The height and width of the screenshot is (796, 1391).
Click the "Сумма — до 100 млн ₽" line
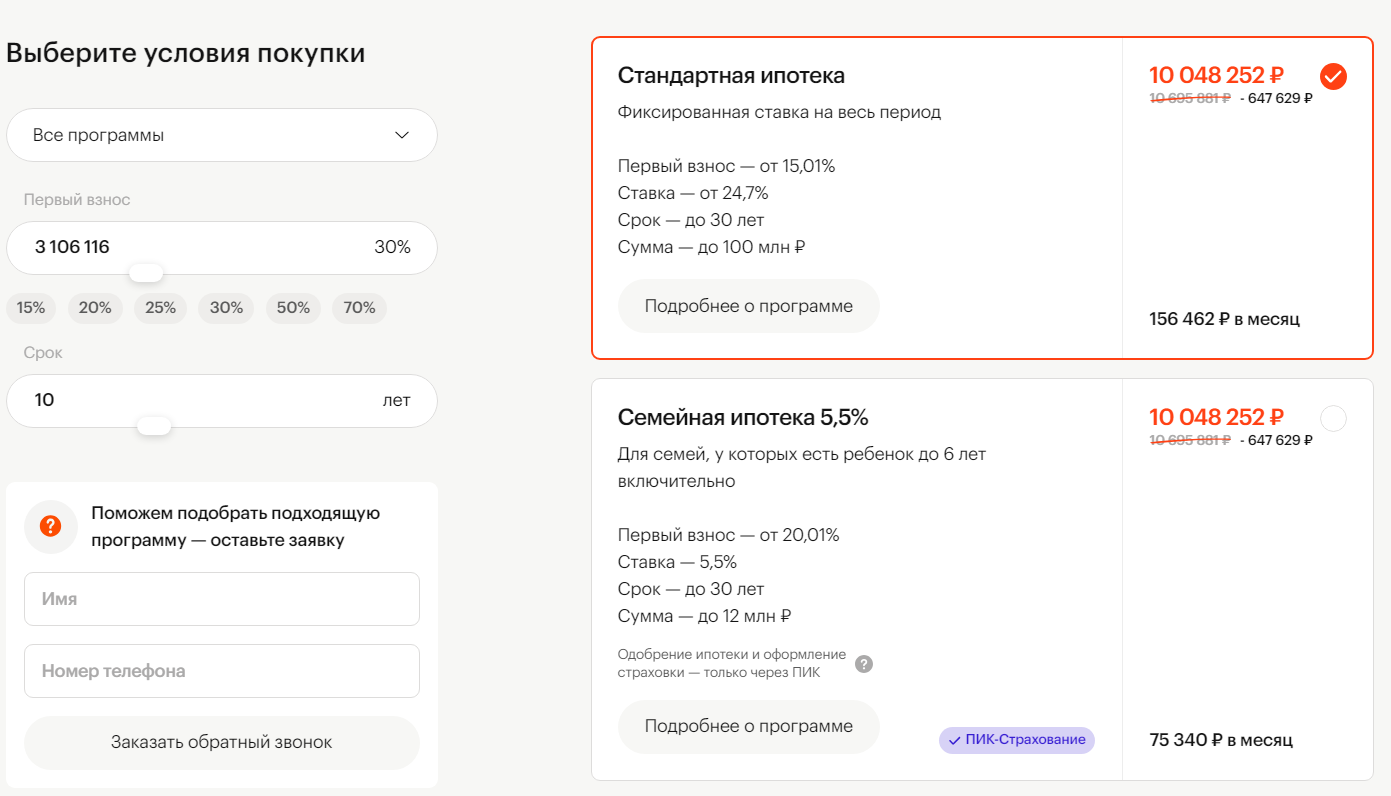[712, 247]
